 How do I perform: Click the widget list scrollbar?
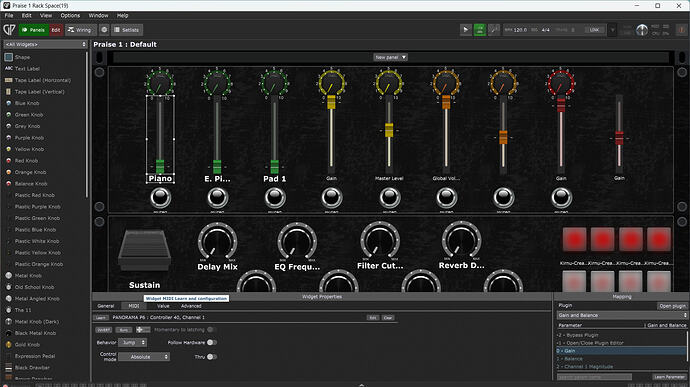pyautogui.click(x=87, y=125)
